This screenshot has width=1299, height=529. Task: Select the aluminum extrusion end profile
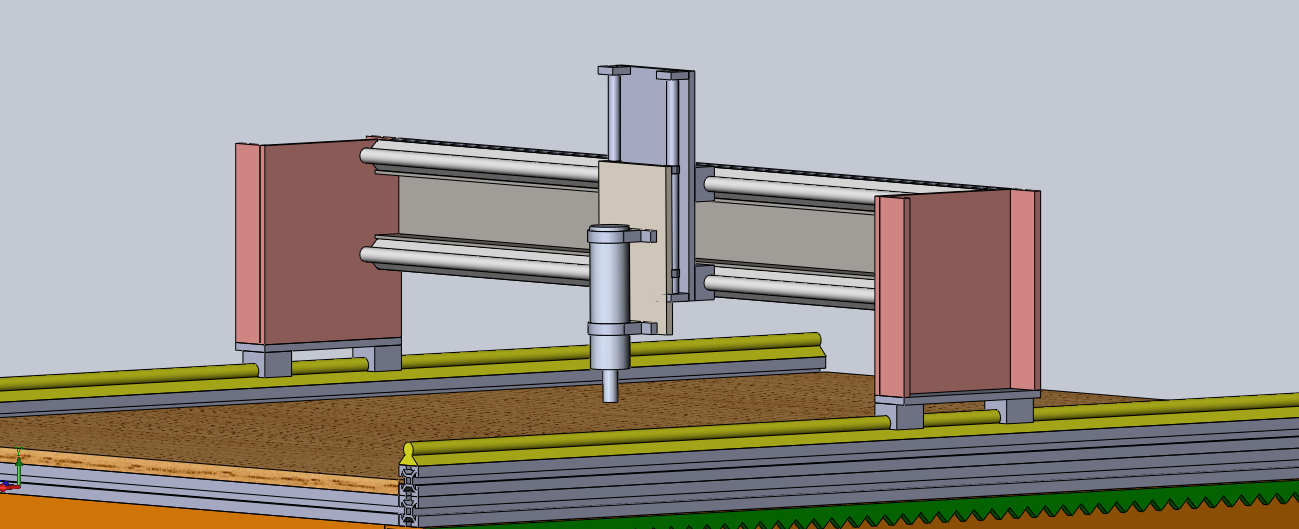pyautogui.click(x=408, y=495)
